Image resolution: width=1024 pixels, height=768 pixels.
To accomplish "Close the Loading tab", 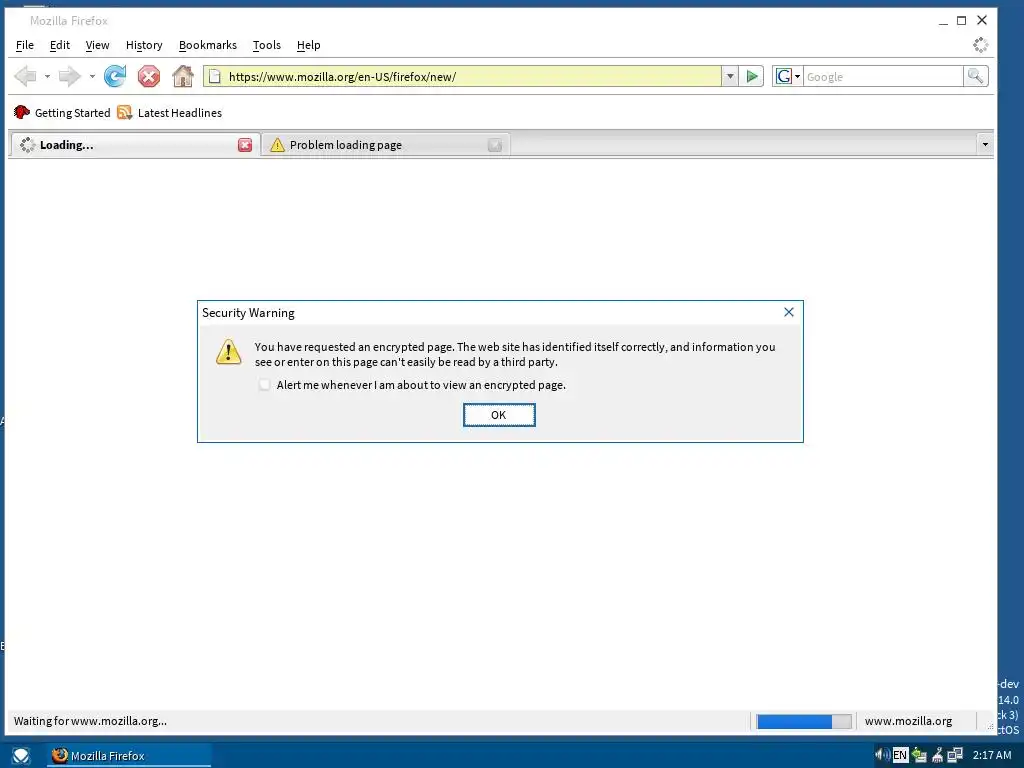I will tap(245, 145).
